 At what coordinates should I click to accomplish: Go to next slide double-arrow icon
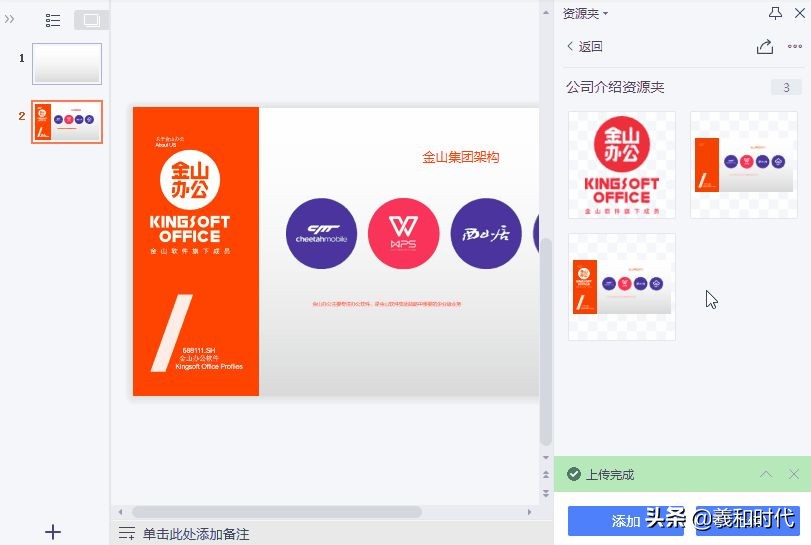point(546,493)
